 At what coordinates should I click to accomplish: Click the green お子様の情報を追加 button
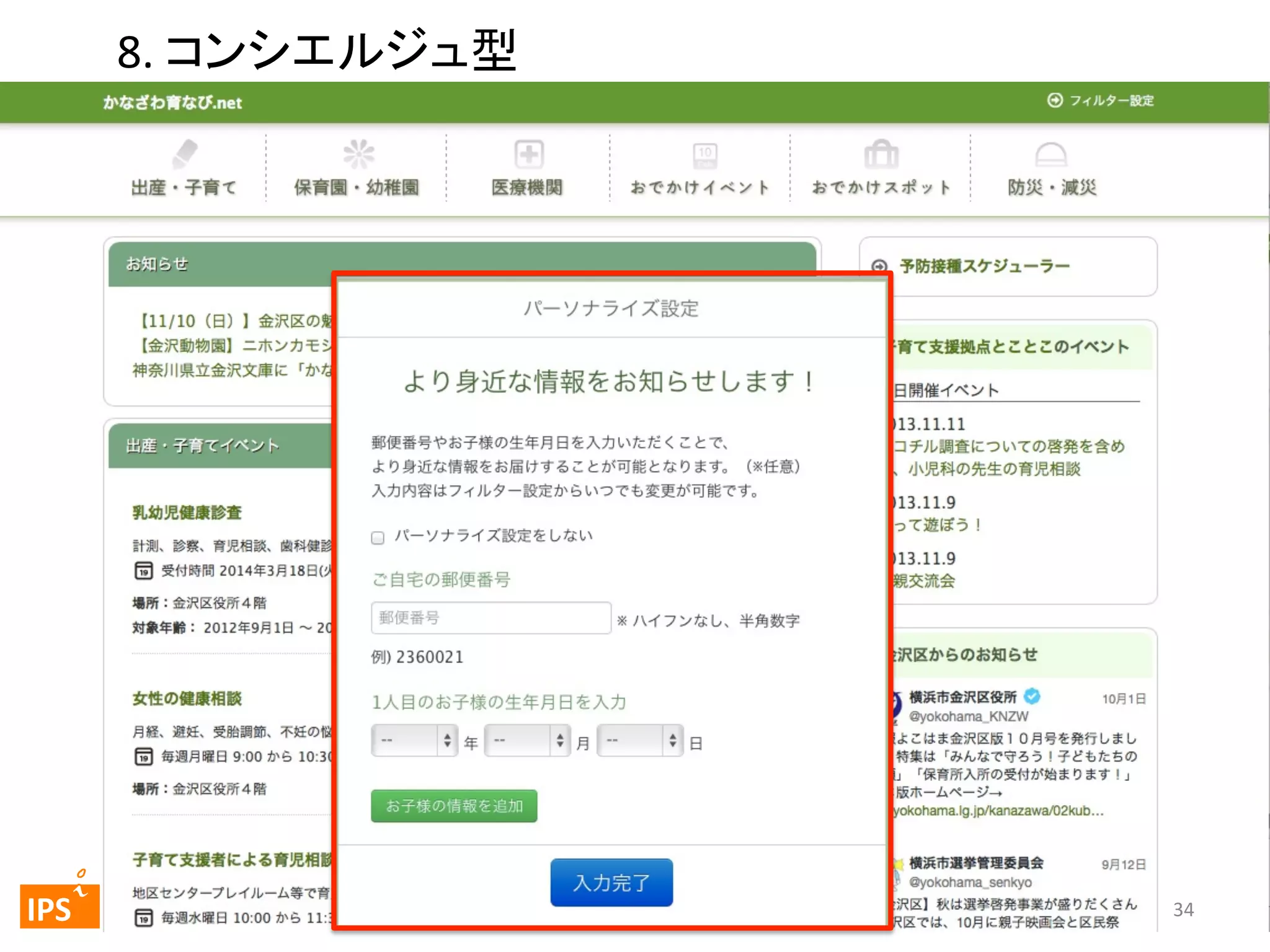[454, 806]
